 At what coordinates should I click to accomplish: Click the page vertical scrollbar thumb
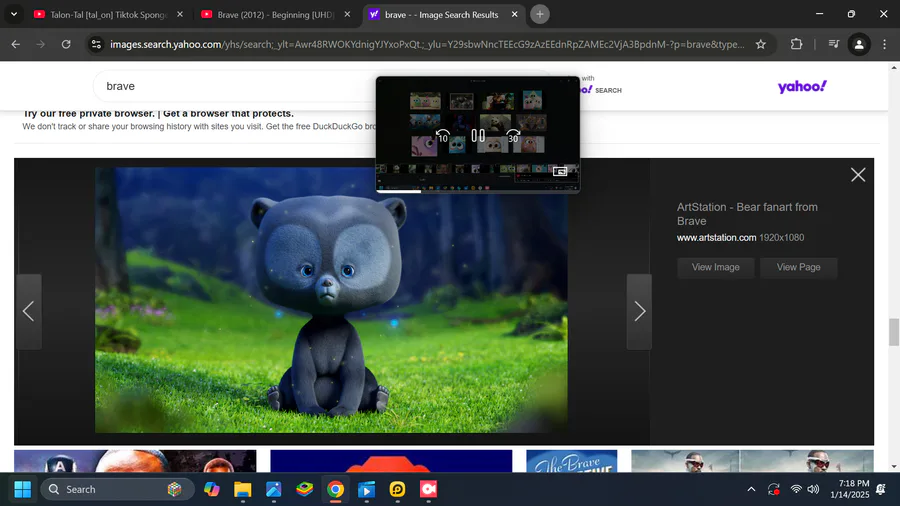click(894, 332)
